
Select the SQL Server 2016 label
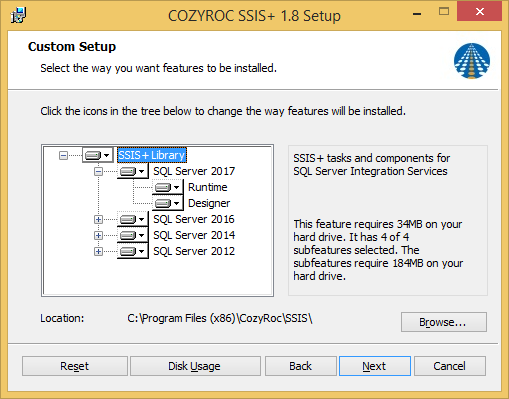[x=194, y=219]
